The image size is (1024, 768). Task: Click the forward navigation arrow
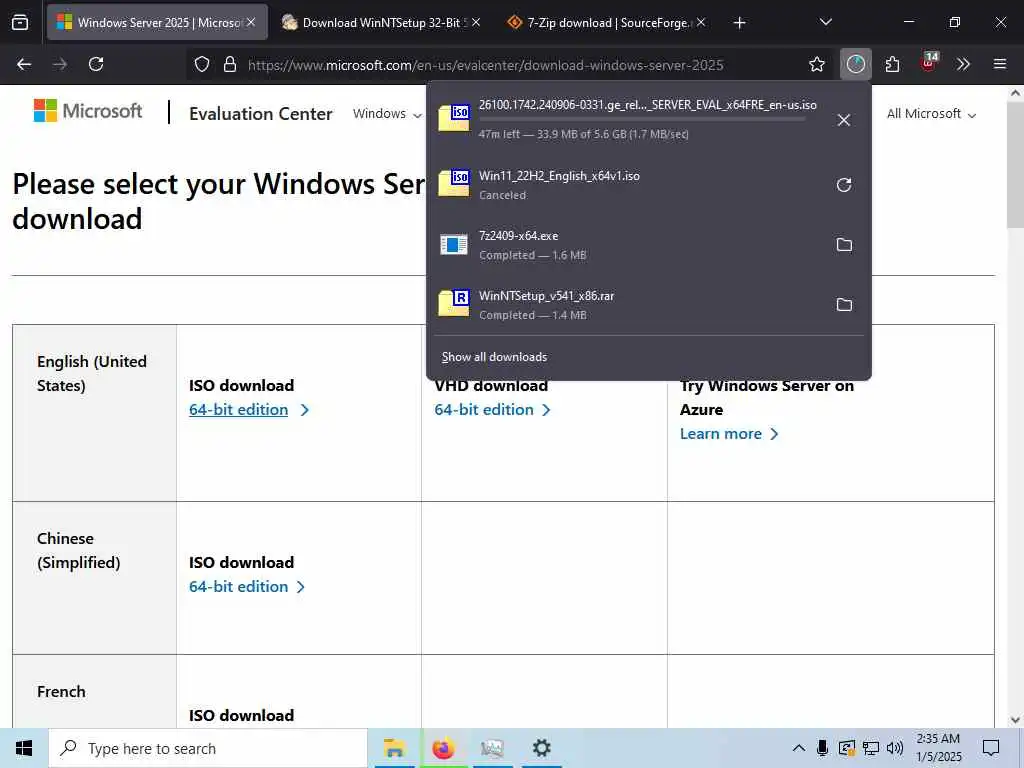click(60, 64)
